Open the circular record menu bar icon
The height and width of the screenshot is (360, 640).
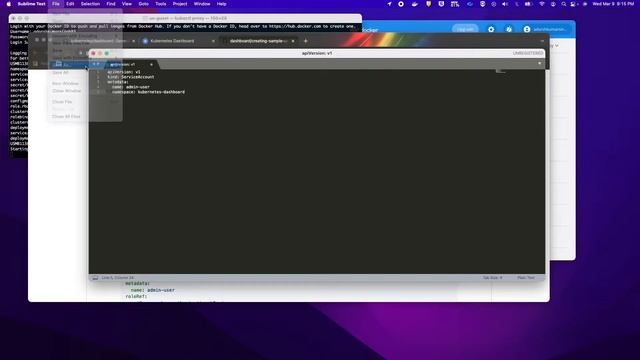pyautogui.click(x=401, y=4)
